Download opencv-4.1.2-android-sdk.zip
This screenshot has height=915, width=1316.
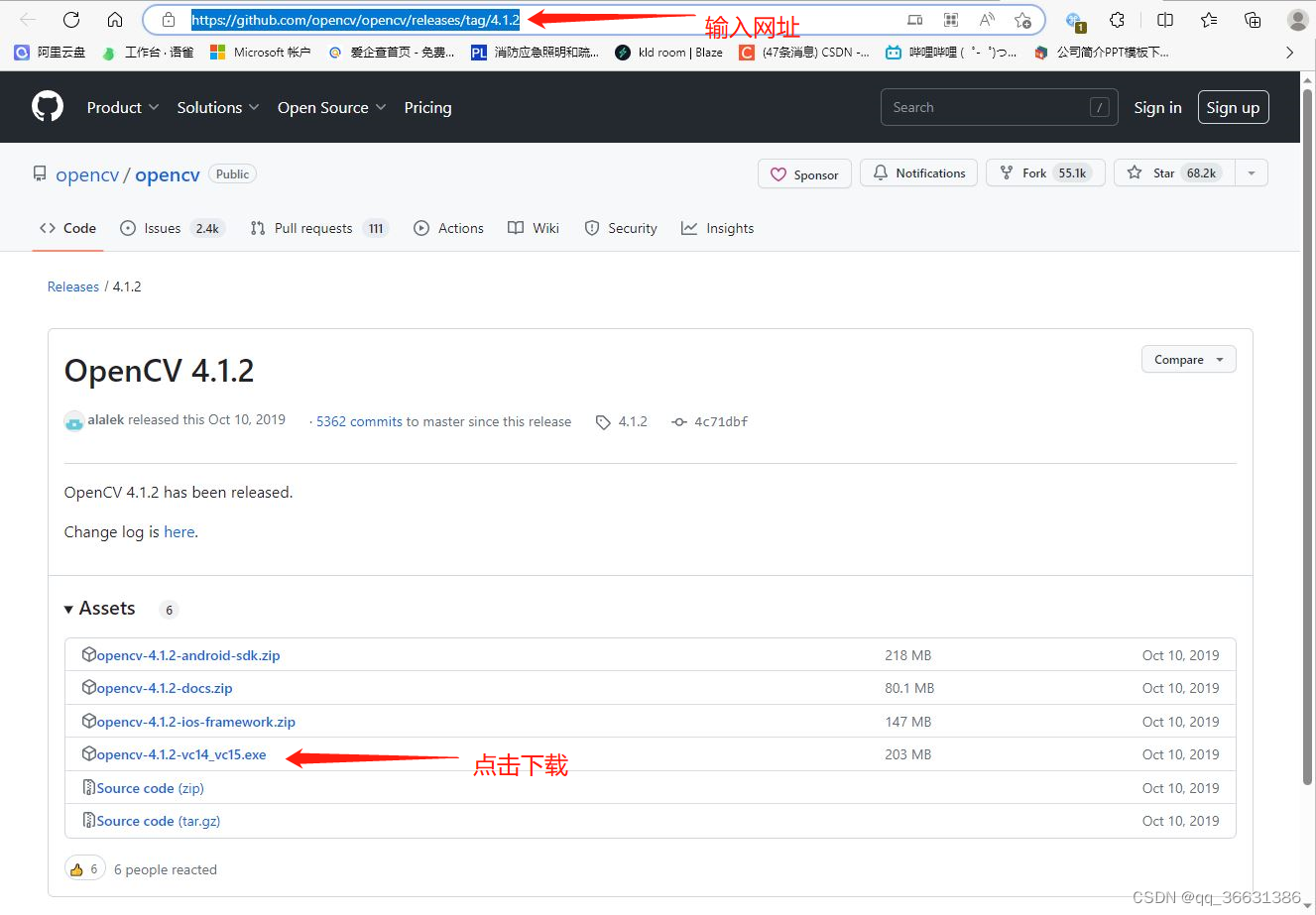pyautogui.click(x=188, y=655)
